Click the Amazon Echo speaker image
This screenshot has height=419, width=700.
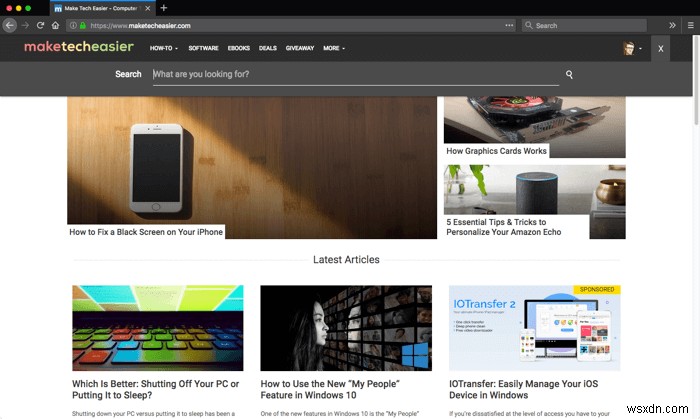(x=534, y=190)
